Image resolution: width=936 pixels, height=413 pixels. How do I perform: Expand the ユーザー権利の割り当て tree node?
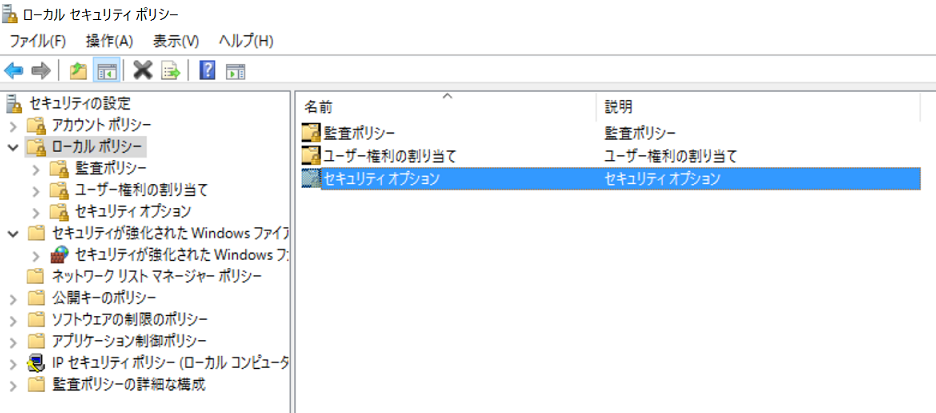(36, 190)
